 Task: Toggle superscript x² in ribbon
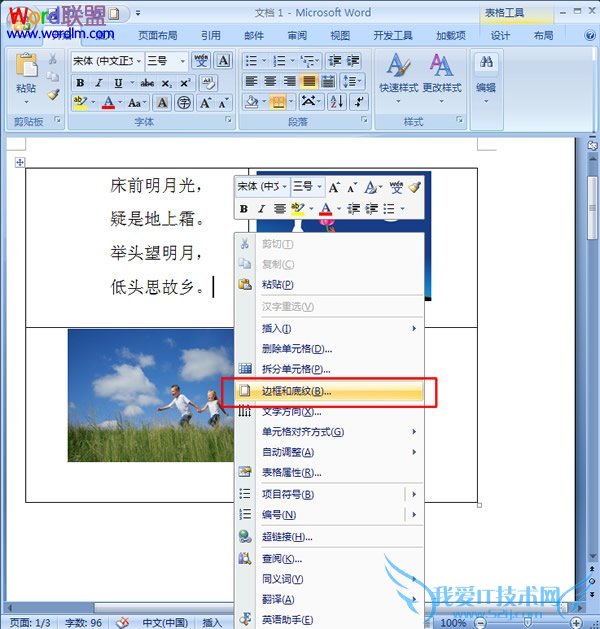tap(185, 83)
